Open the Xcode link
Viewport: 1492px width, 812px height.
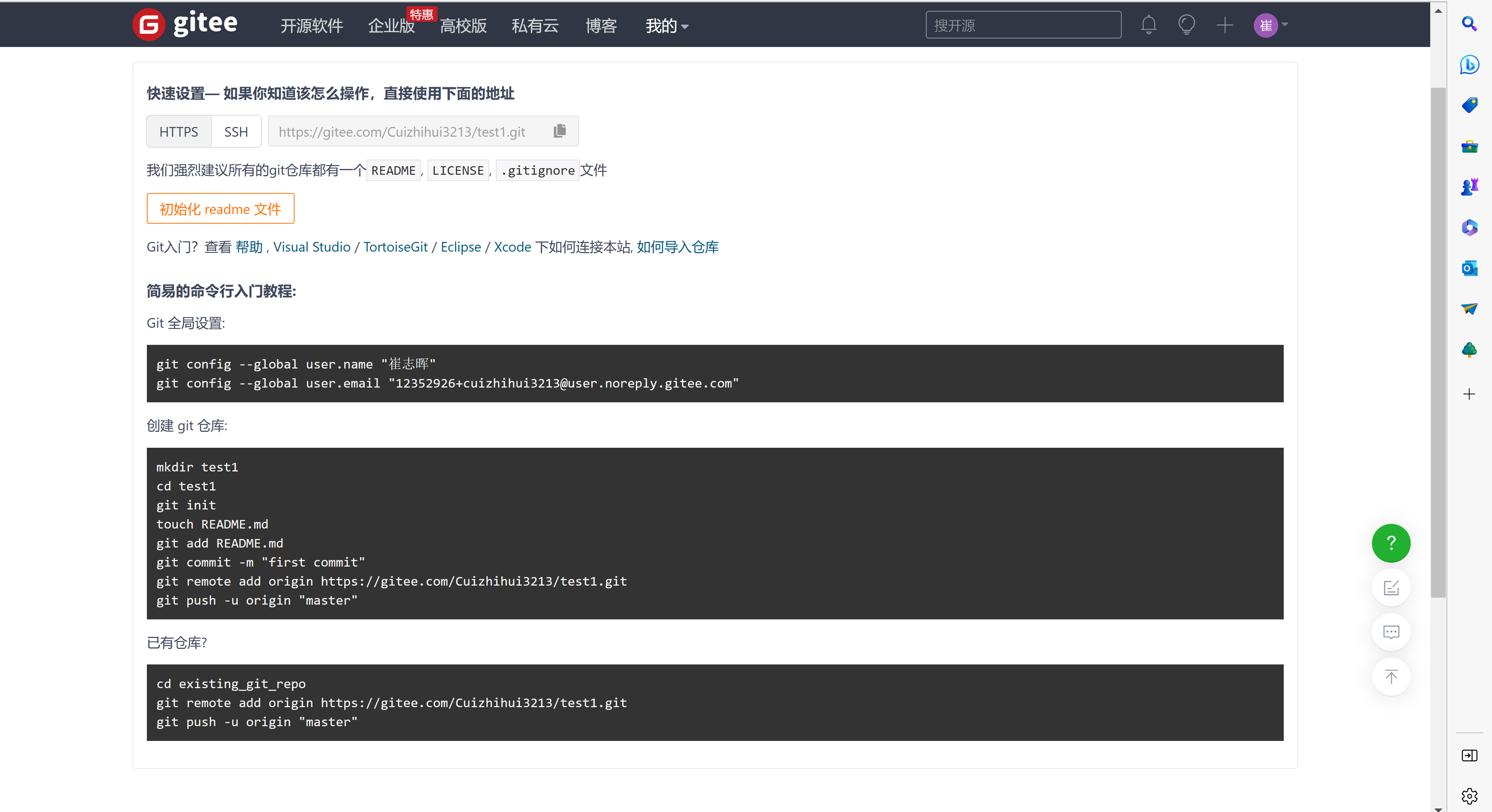pos(512,247)
